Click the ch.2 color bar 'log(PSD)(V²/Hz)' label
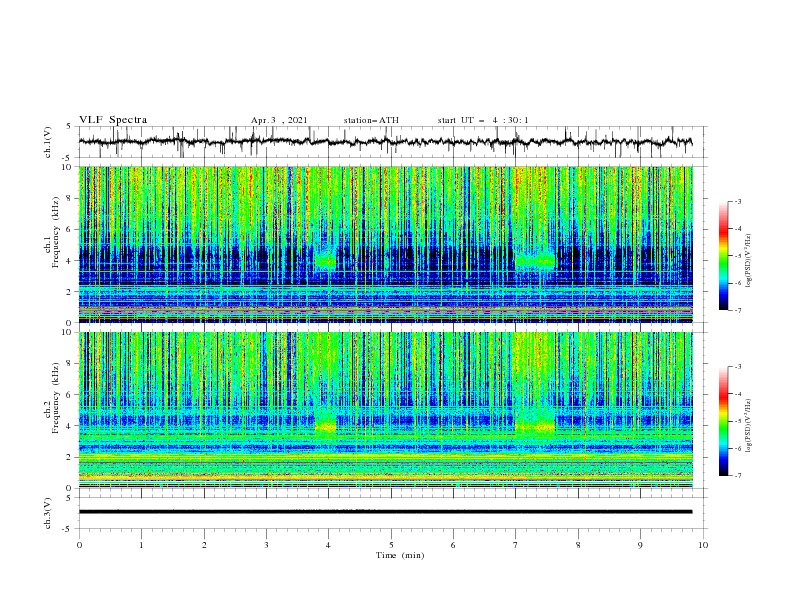792x612 pixels. (x=748, y=426)
